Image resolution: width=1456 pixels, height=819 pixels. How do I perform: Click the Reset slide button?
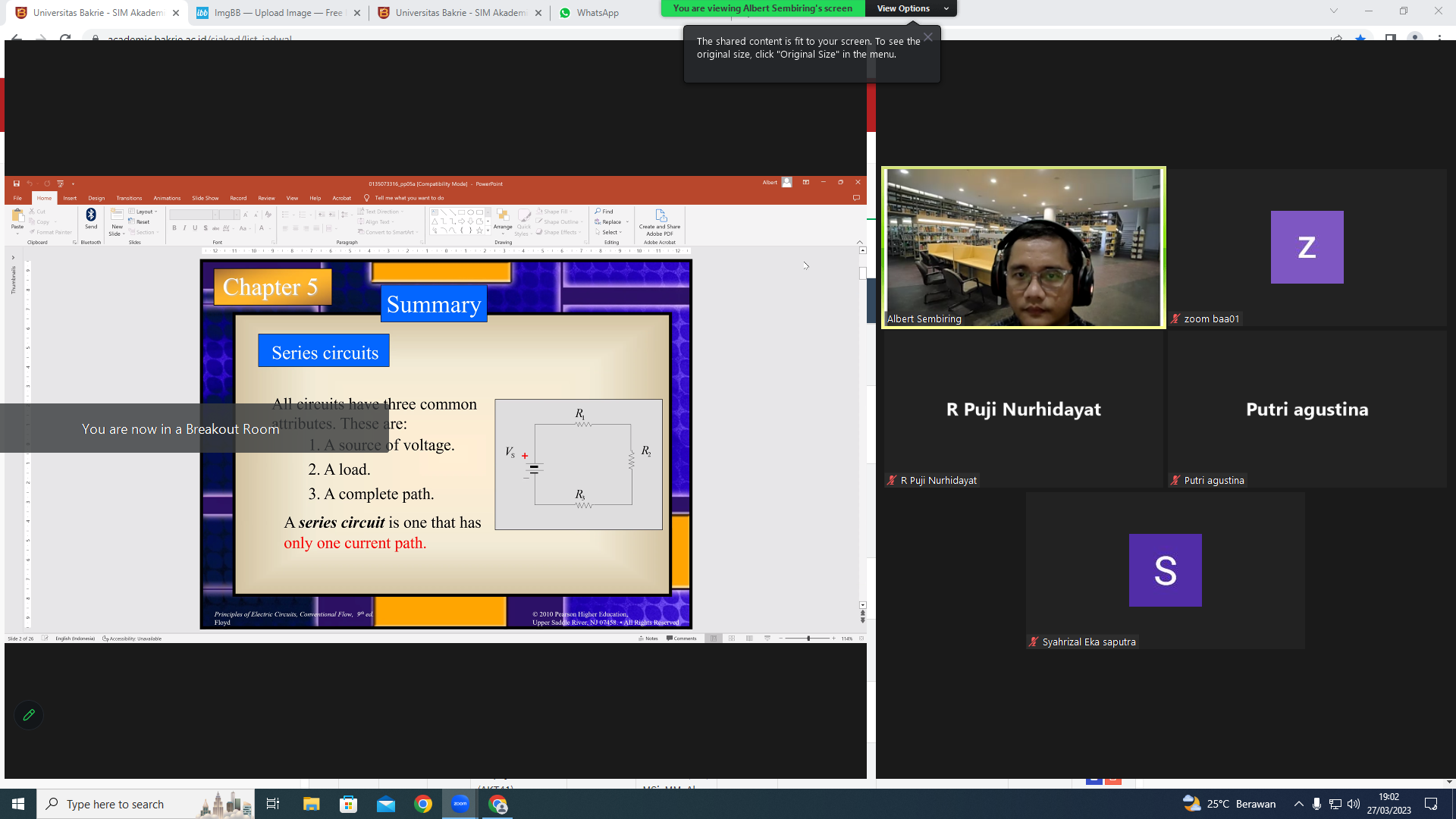pos(140,222)
